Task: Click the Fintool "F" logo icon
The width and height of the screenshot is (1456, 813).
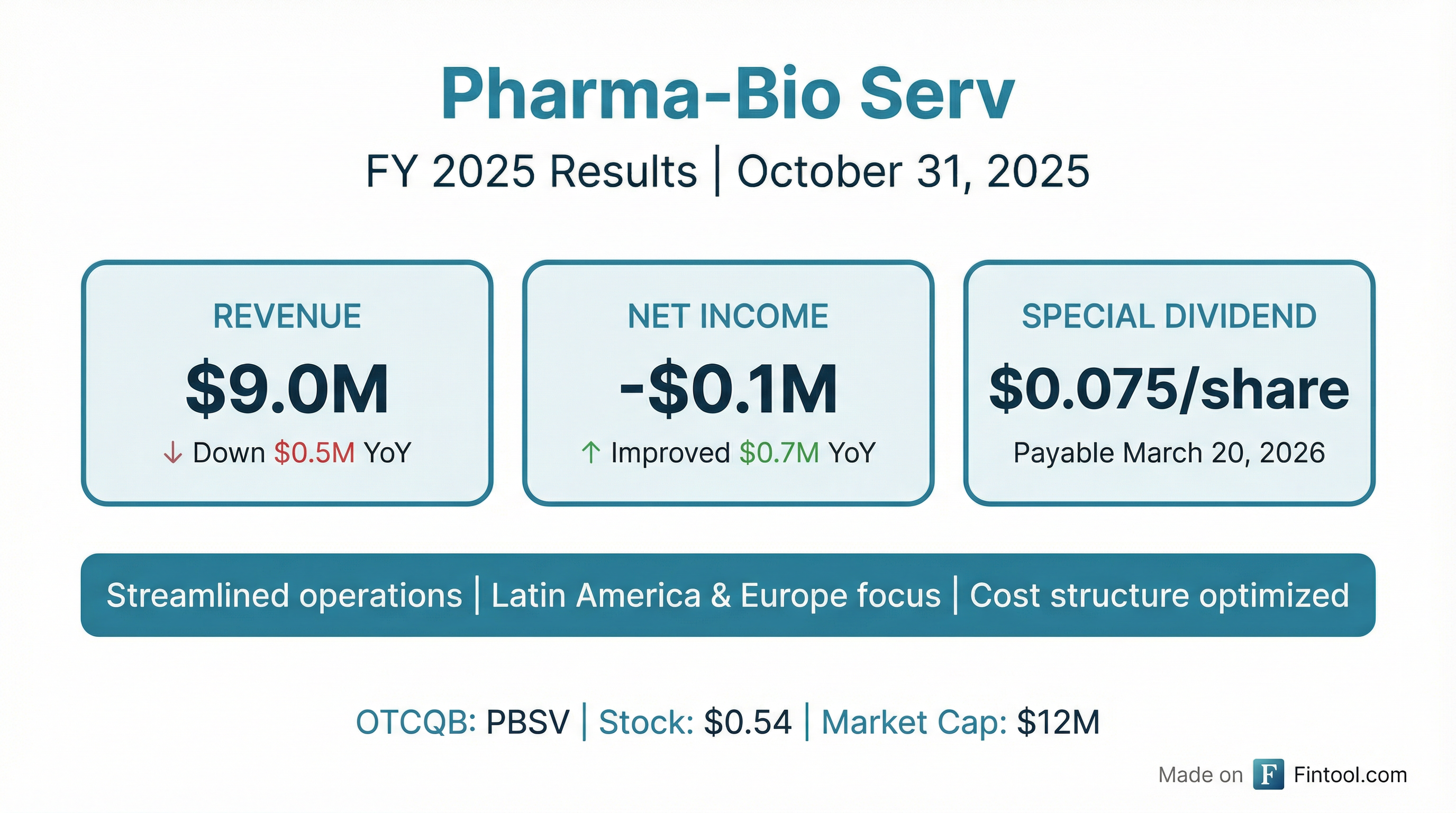Action: (x=1268, y=774)
